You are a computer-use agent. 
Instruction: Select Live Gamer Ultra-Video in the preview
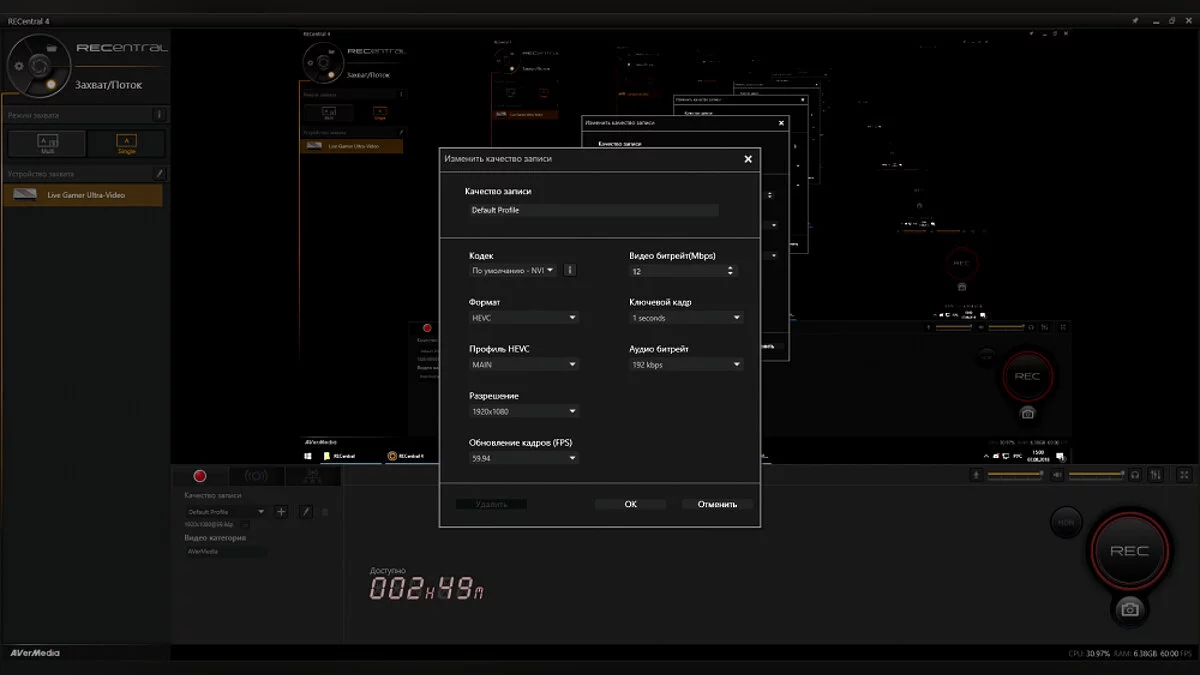[353, 146]
